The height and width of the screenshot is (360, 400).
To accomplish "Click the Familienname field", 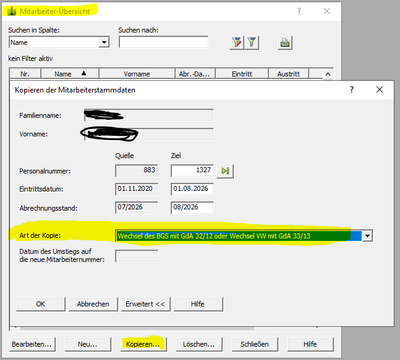I will pos(148,115).
